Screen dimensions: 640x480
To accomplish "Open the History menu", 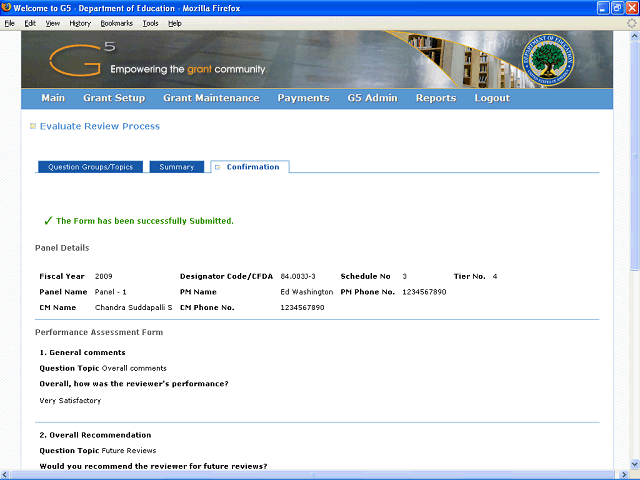I will pyautogui.click(x=80, y=23).
